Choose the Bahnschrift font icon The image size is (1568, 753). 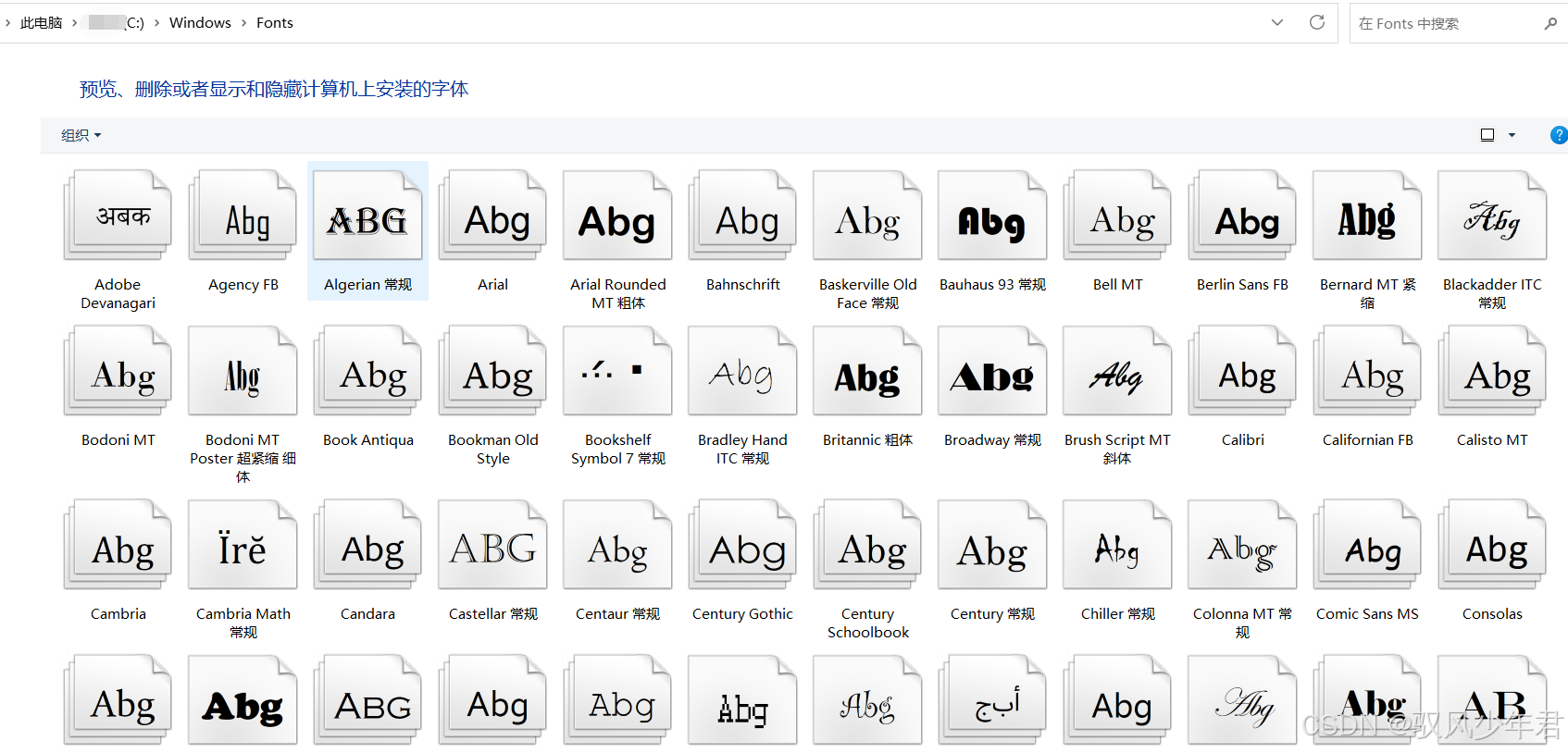(x=742, y=215)
